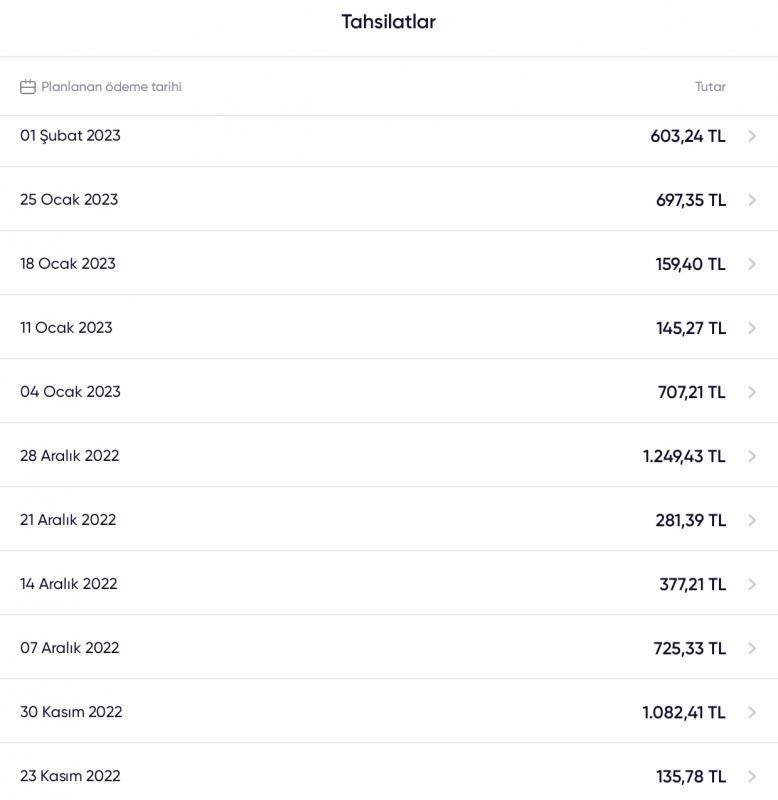Open chevron beside 1.249,43 TL
This screenshot has height=800, width=778.
click(751, 456)
